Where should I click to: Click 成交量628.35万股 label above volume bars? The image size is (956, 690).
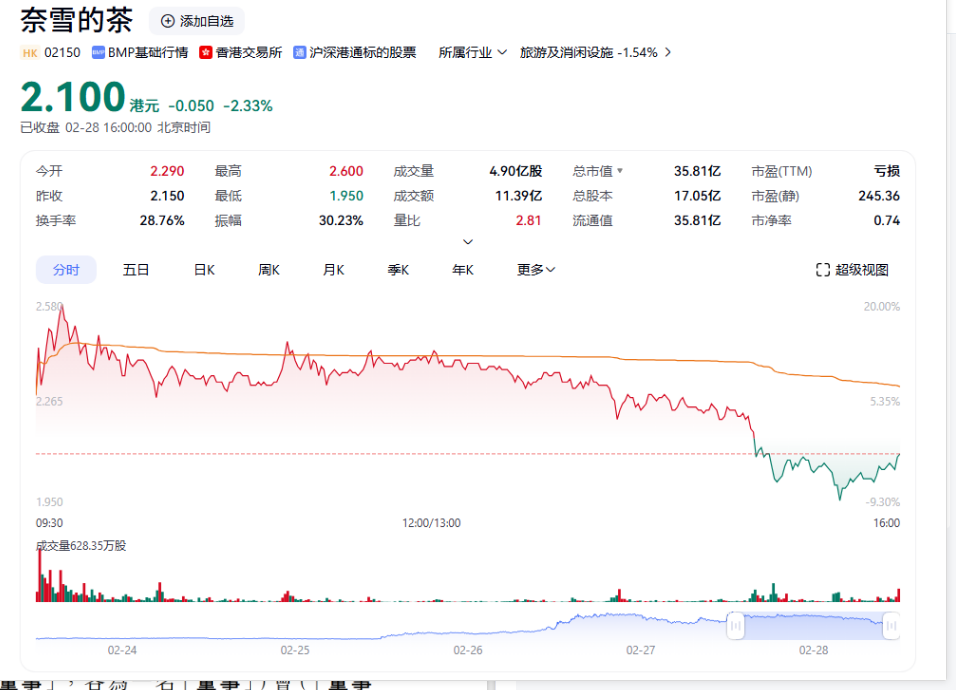point(81,546)
